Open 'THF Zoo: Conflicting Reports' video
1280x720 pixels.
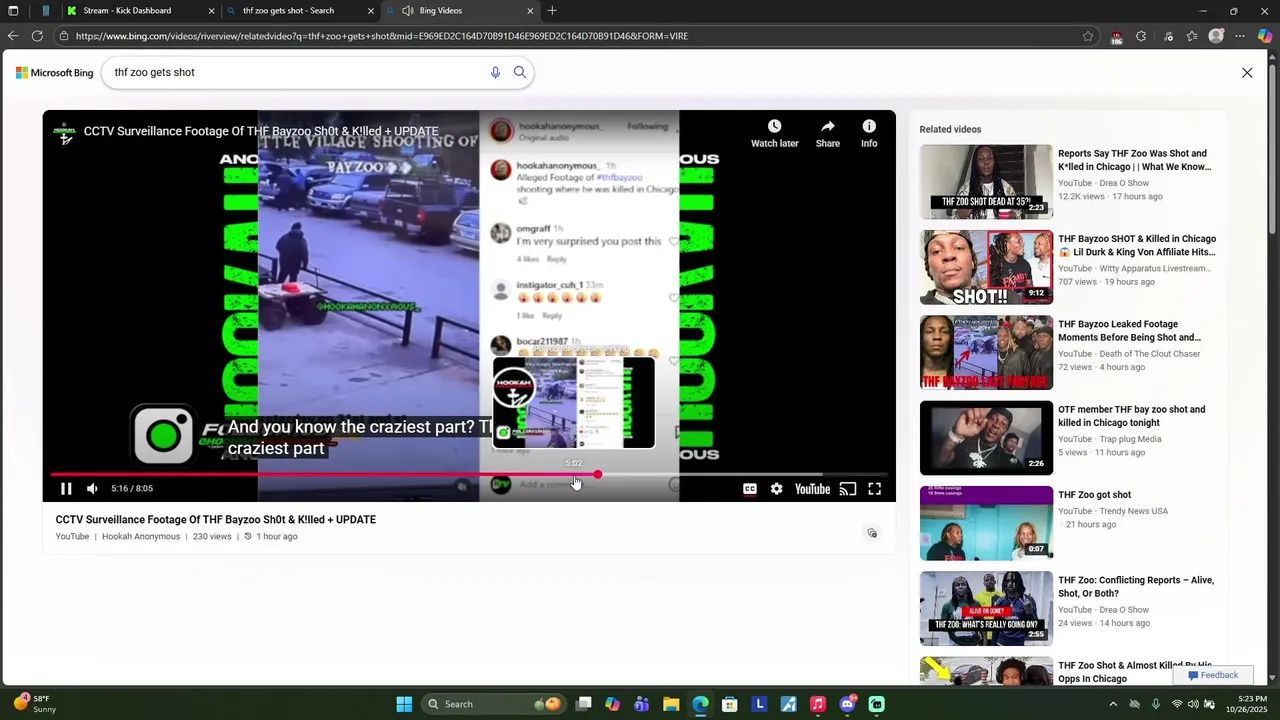[x=1136, y=587]
